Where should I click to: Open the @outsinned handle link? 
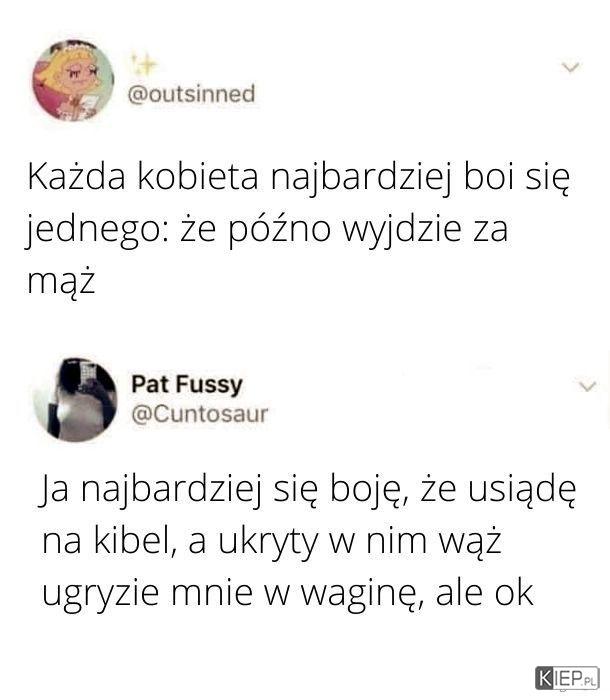coord(191,94)
